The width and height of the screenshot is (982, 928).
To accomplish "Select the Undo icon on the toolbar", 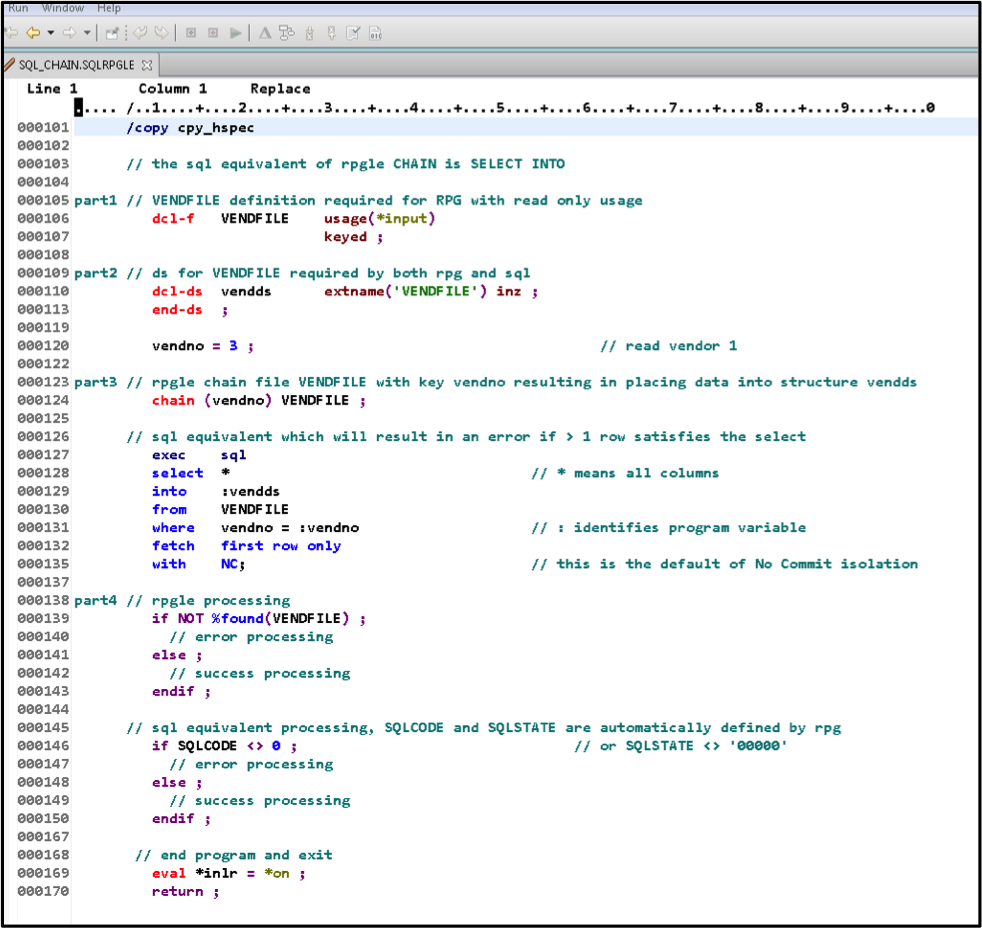I will pyautogui.click(x=140, y=32).
